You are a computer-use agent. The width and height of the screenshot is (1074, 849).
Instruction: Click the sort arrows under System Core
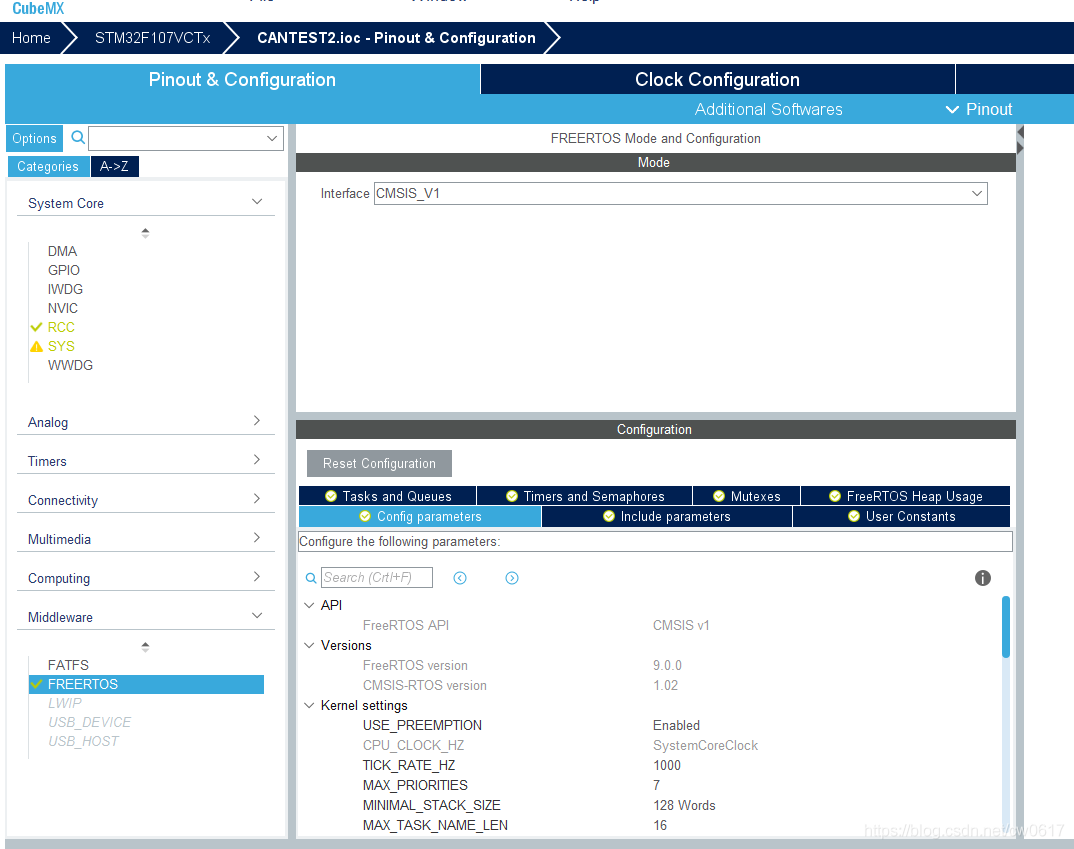point(145,233)
